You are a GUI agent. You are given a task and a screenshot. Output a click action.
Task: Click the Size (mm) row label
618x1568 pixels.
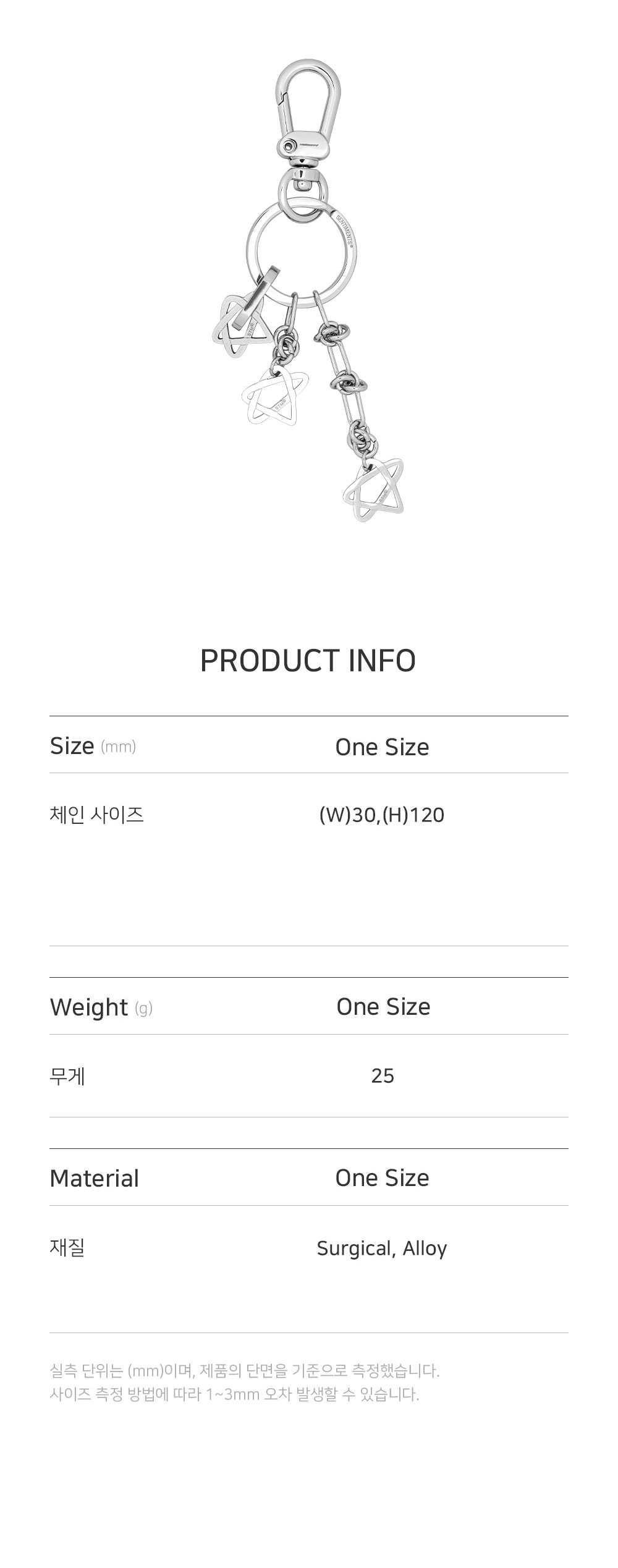pyautogui.click(x=93, y=746)
